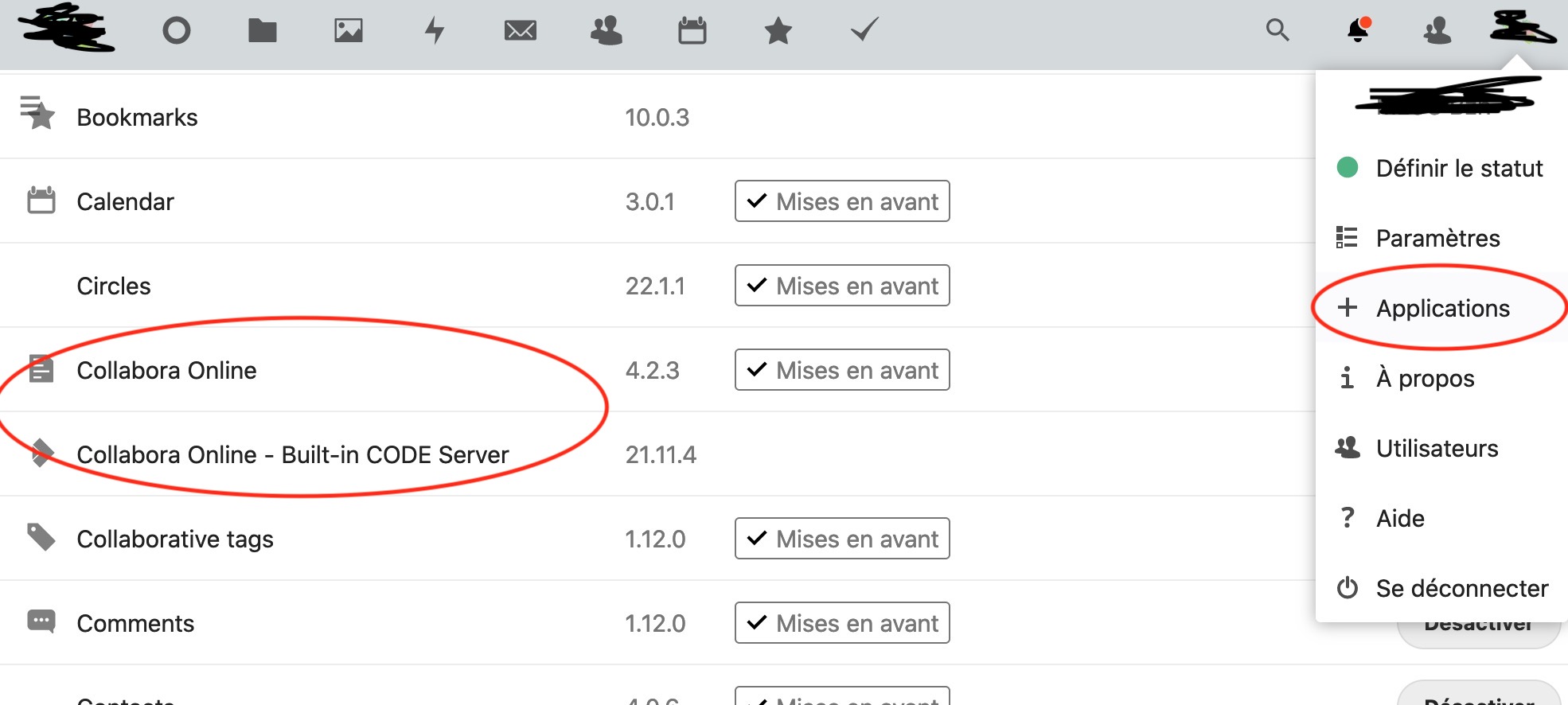
Task: Click Mises en avant badge for Calendar
Action: tap(842, 201)
